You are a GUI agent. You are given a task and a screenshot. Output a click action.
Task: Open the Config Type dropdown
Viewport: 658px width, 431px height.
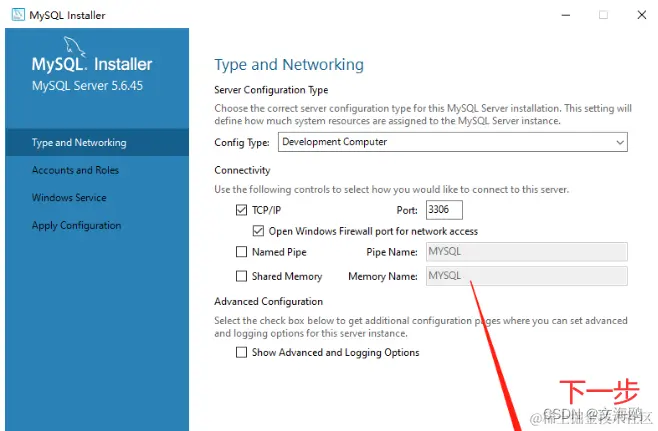pyautogui.click(x=452, y=142)
